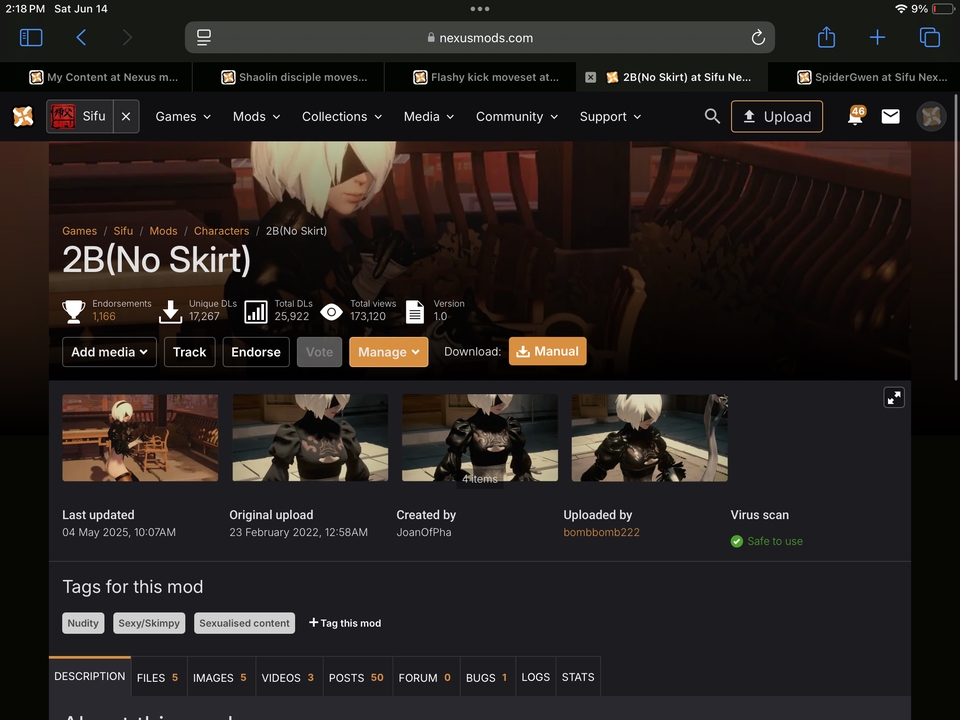Open the messages envelope icon

coord(890,117)
